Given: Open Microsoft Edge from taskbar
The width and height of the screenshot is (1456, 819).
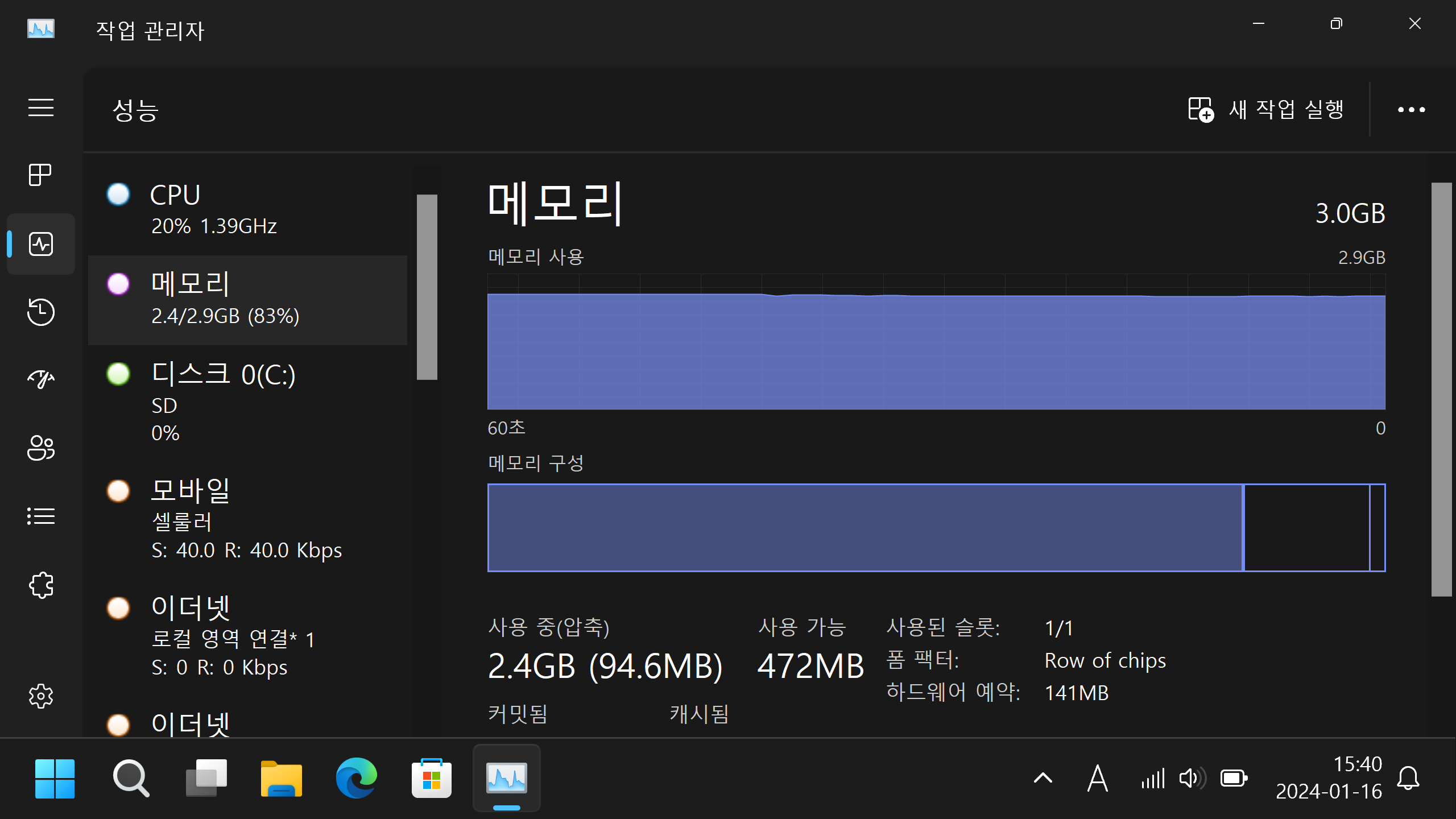Looking at the screenshot, I should pyautogui.click(x=356, y=778).
